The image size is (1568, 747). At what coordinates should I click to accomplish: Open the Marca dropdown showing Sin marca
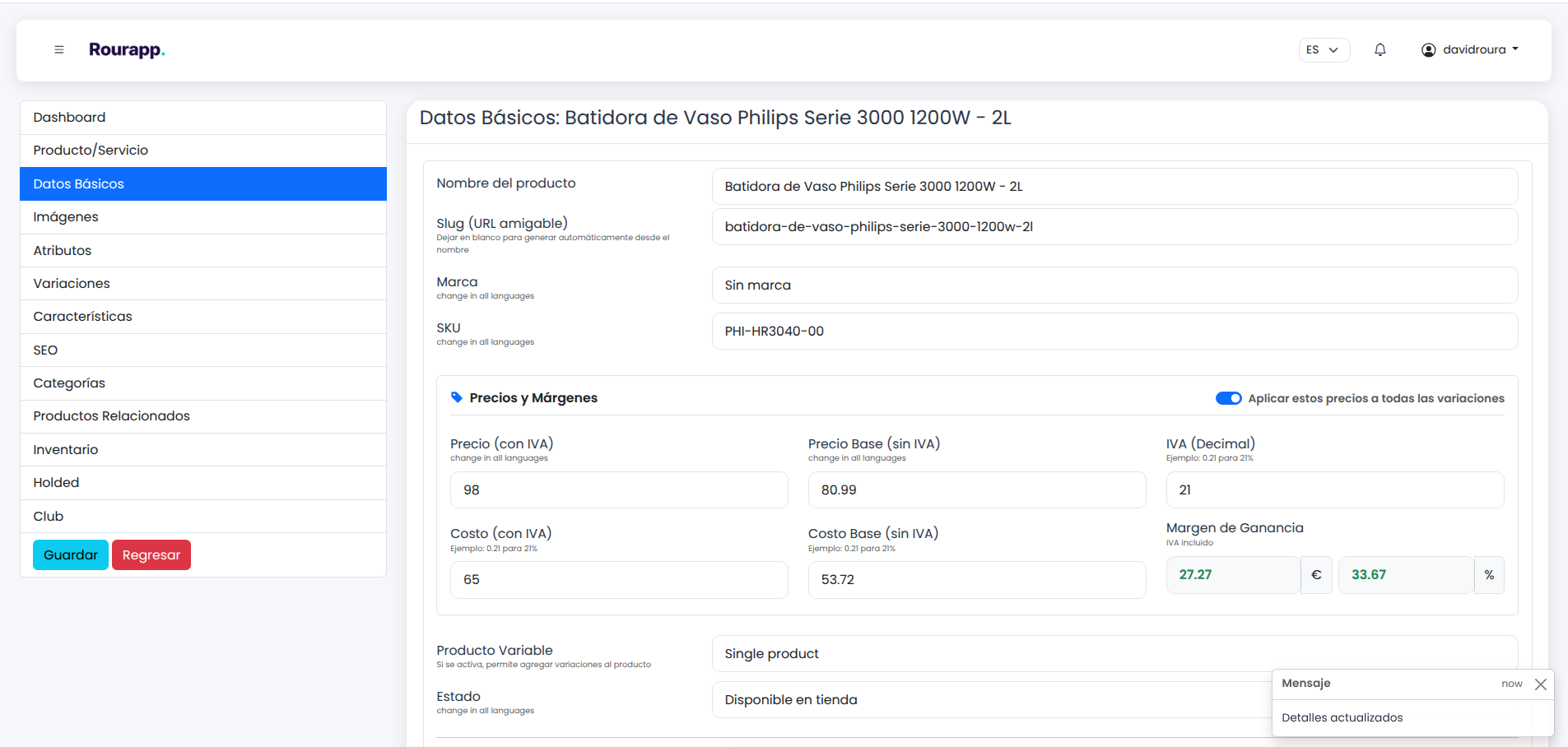(1114, 285)
